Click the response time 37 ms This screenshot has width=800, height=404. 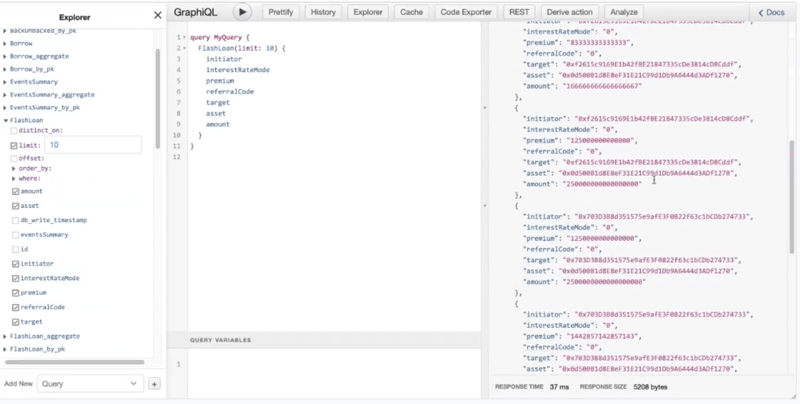(559, 387)
